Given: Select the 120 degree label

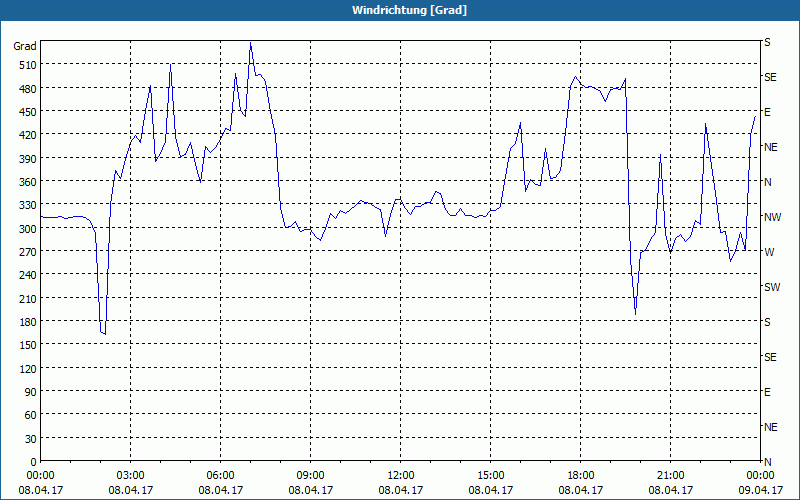Looking at the screenshot, I should 28,368.
